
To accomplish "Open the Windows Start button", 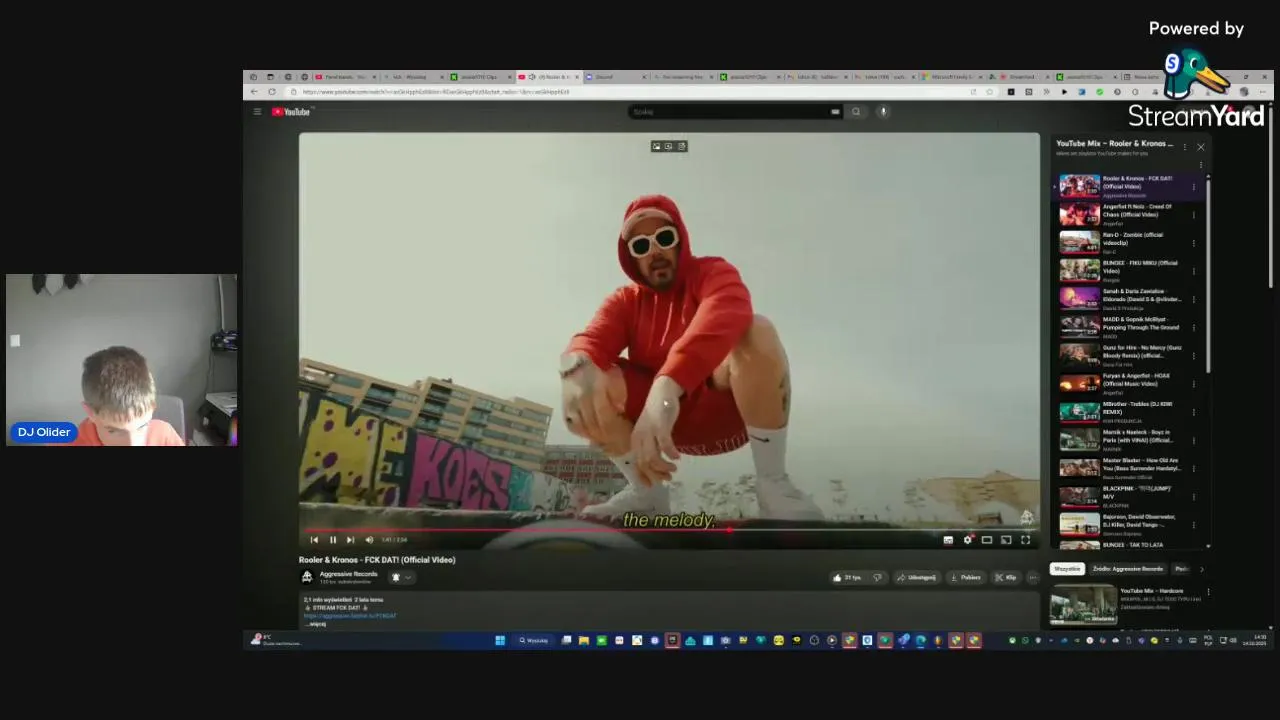I will [500, 640].
